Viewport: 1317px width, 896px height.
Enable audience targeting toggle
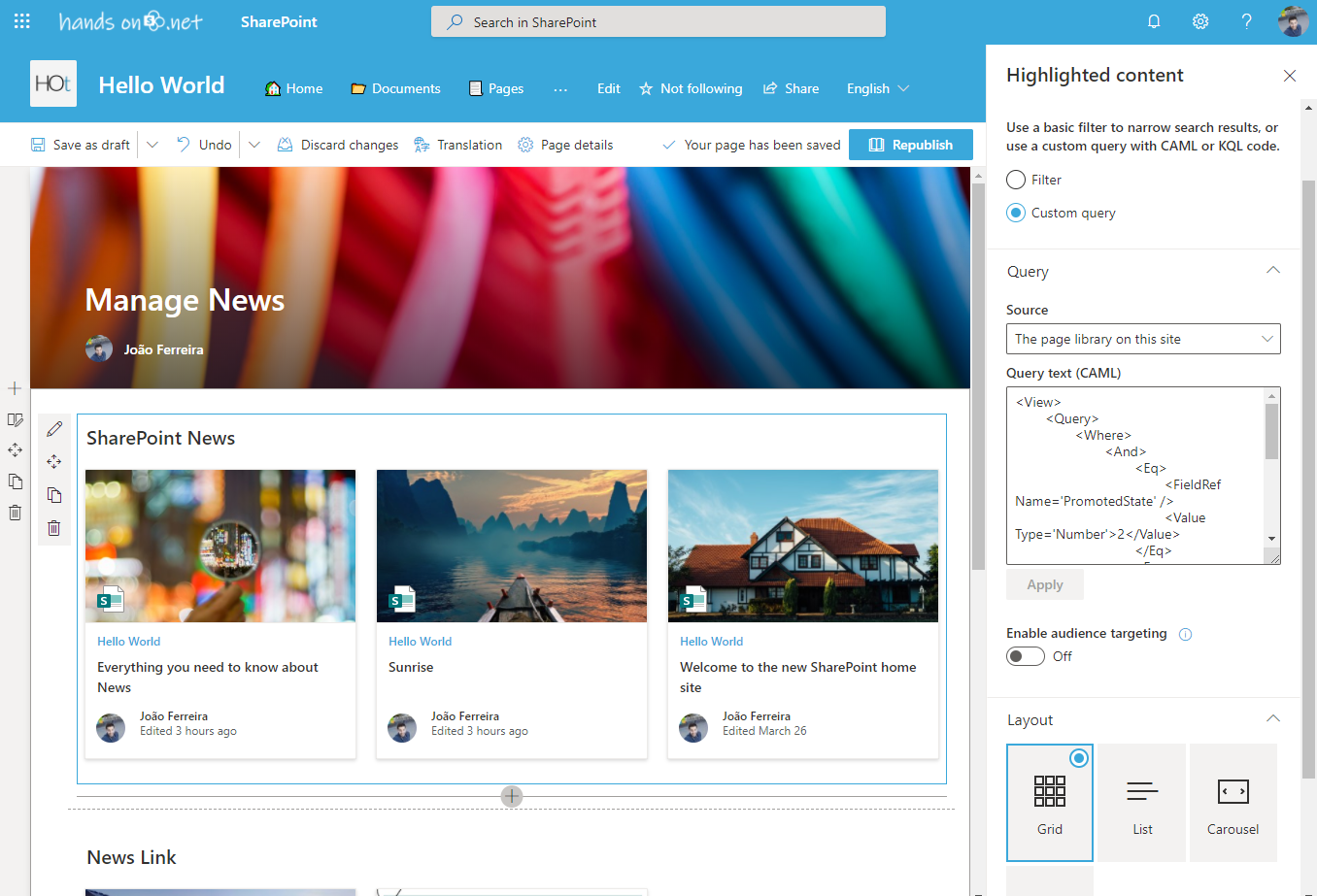(1025, 655)
